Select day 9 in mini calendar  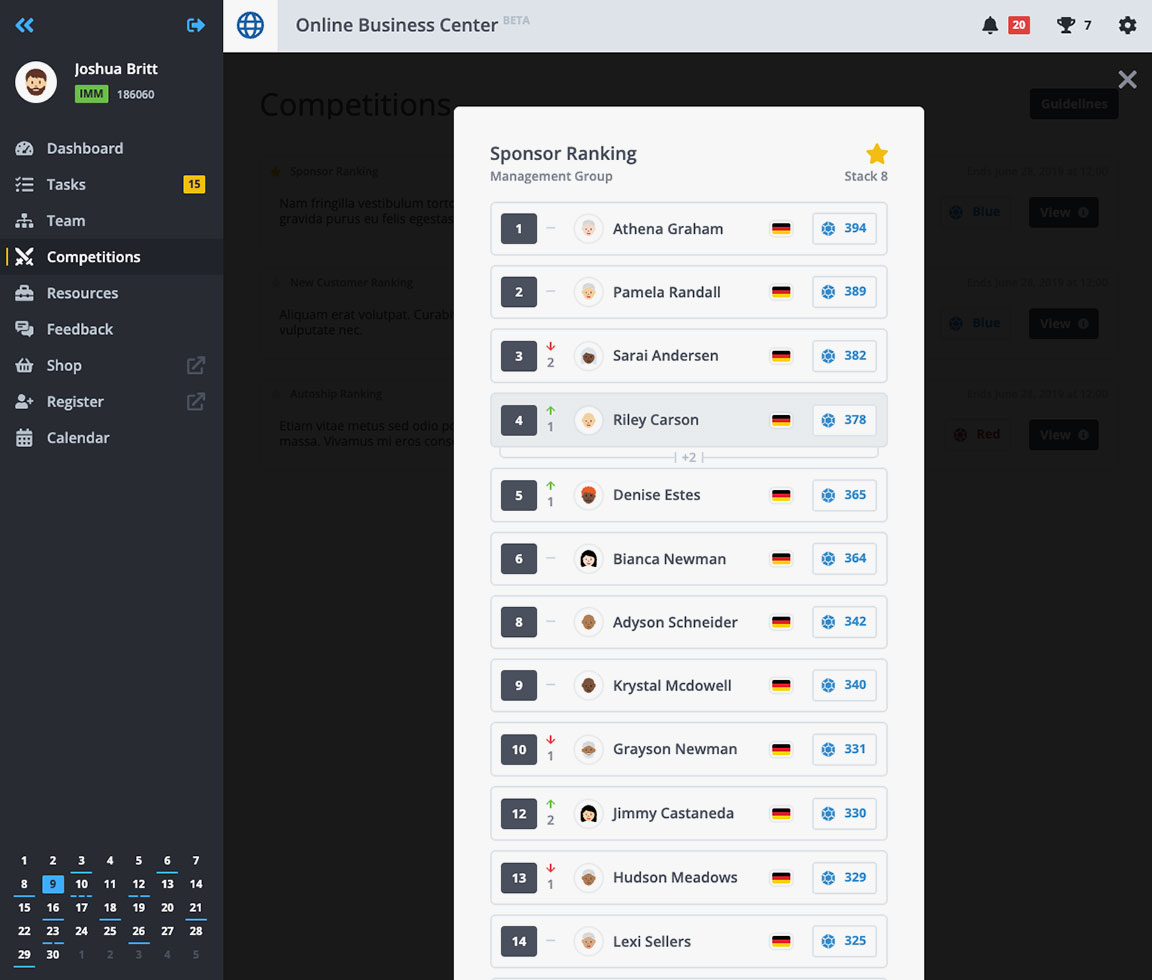click(53, 884)
